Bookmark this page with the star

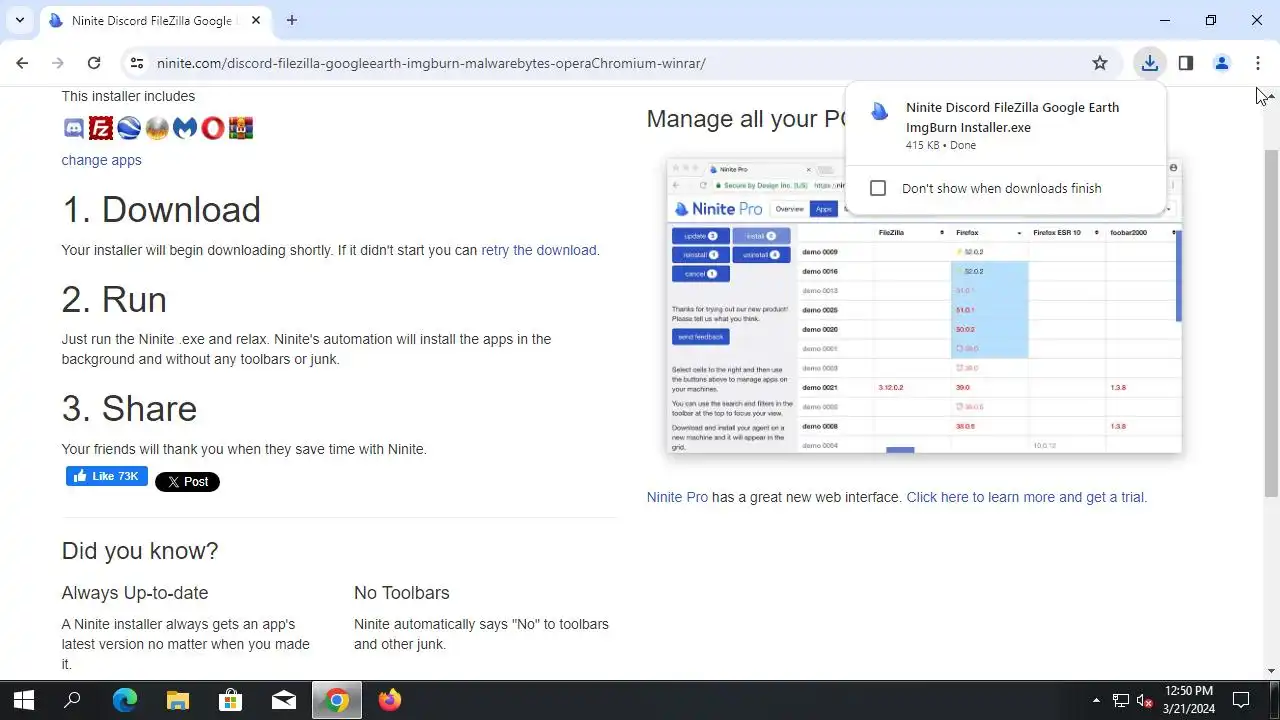coord(1100,63)
